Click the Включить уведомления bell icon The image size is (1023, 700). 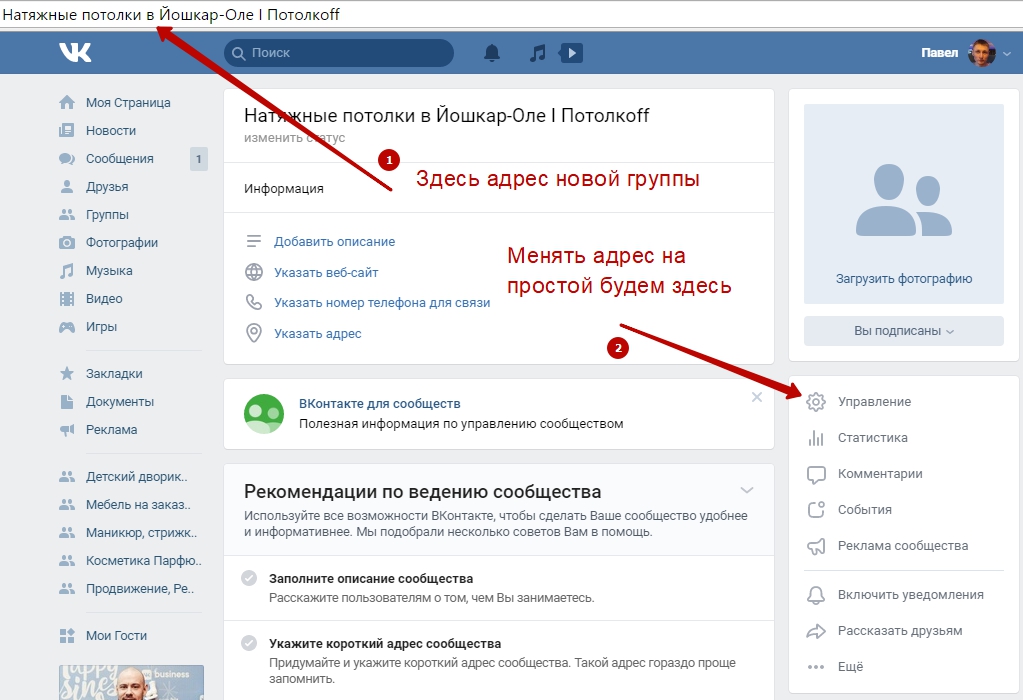click(816, 595)
